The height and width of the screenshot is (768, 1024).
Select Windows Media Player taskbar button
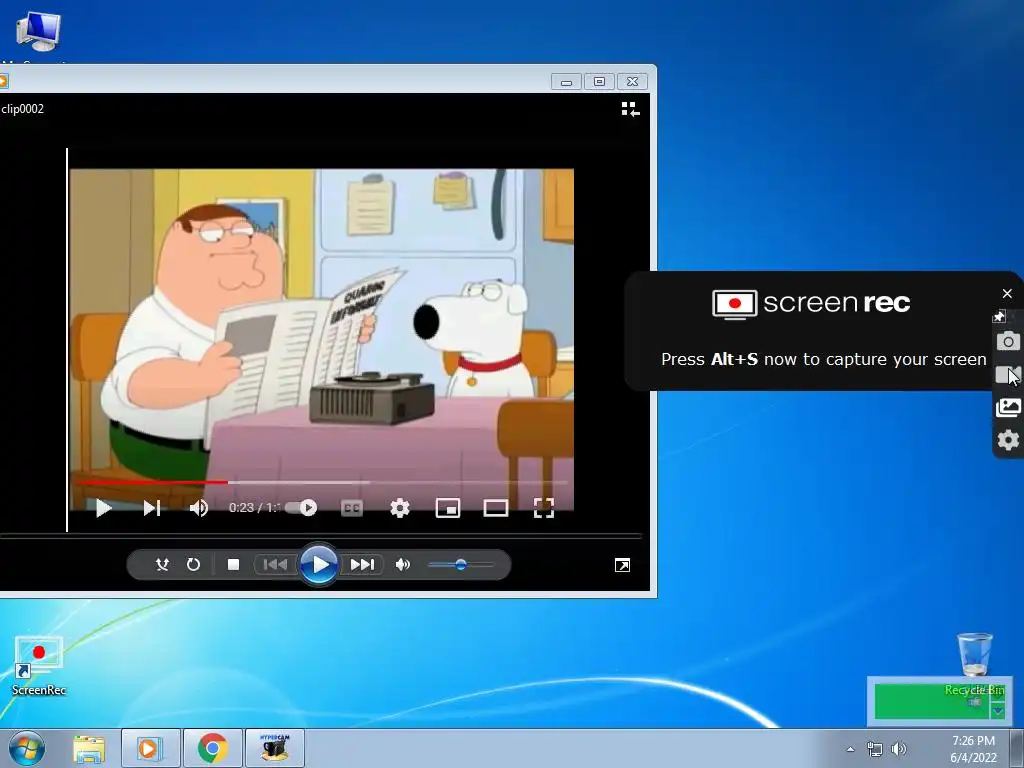click(151, 748)
